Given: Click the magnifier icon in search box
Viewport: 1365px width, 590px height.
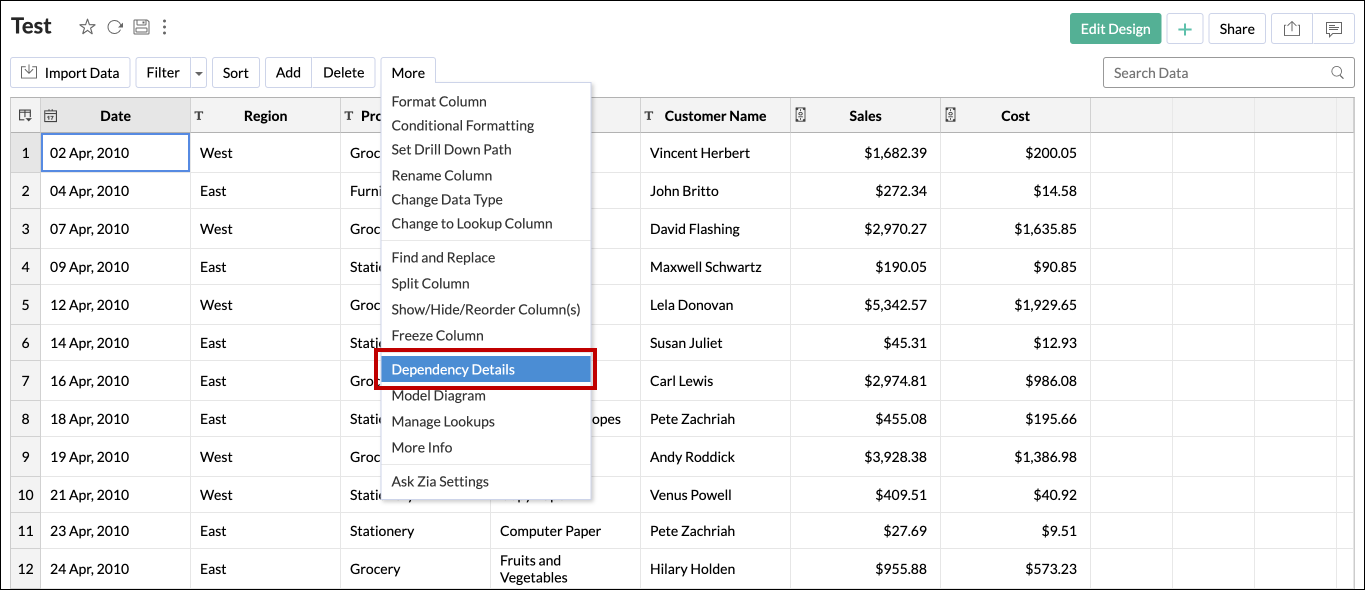Looking at the screenshot, I should tap(1337, 73).
